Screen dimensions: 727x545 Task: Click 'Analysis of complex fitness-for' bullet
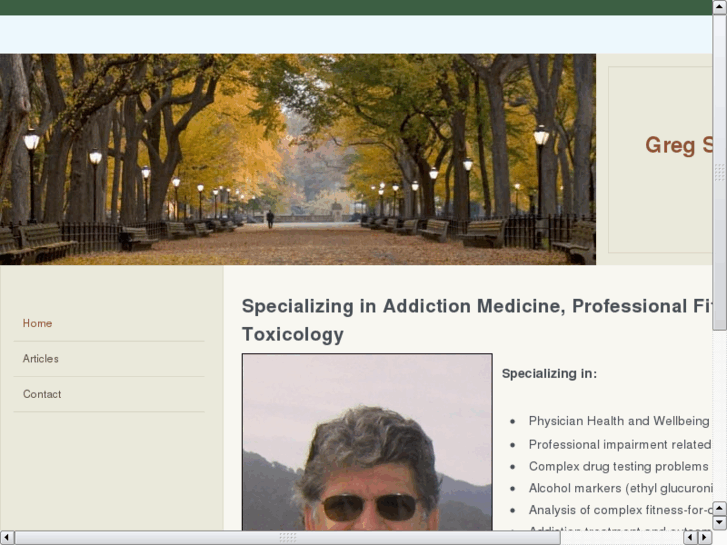[620, 510]
